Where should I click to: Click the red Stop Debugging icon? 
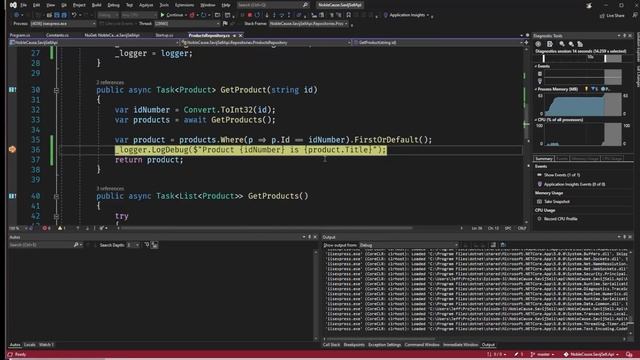[x=250, y=15]
